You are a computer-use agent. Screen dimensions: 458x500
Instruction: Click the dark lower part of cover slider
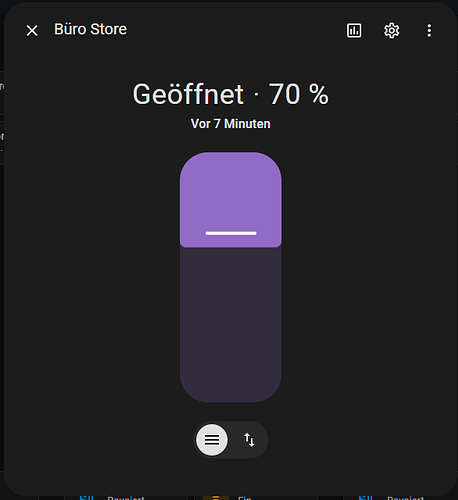[231, 324]
